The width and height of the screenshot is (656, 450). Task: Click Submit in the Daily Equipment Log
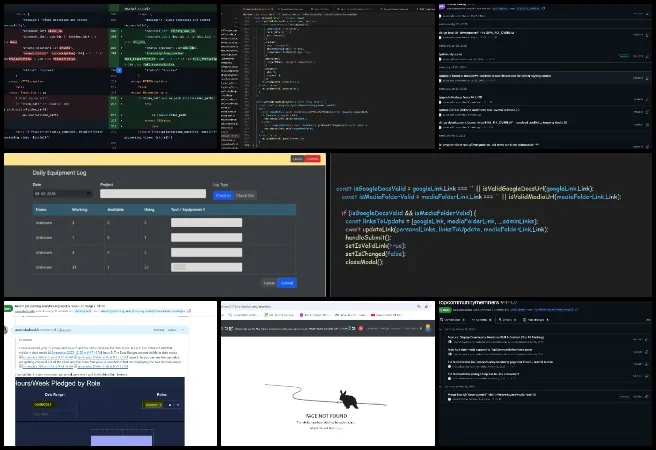tap(287, 283)
